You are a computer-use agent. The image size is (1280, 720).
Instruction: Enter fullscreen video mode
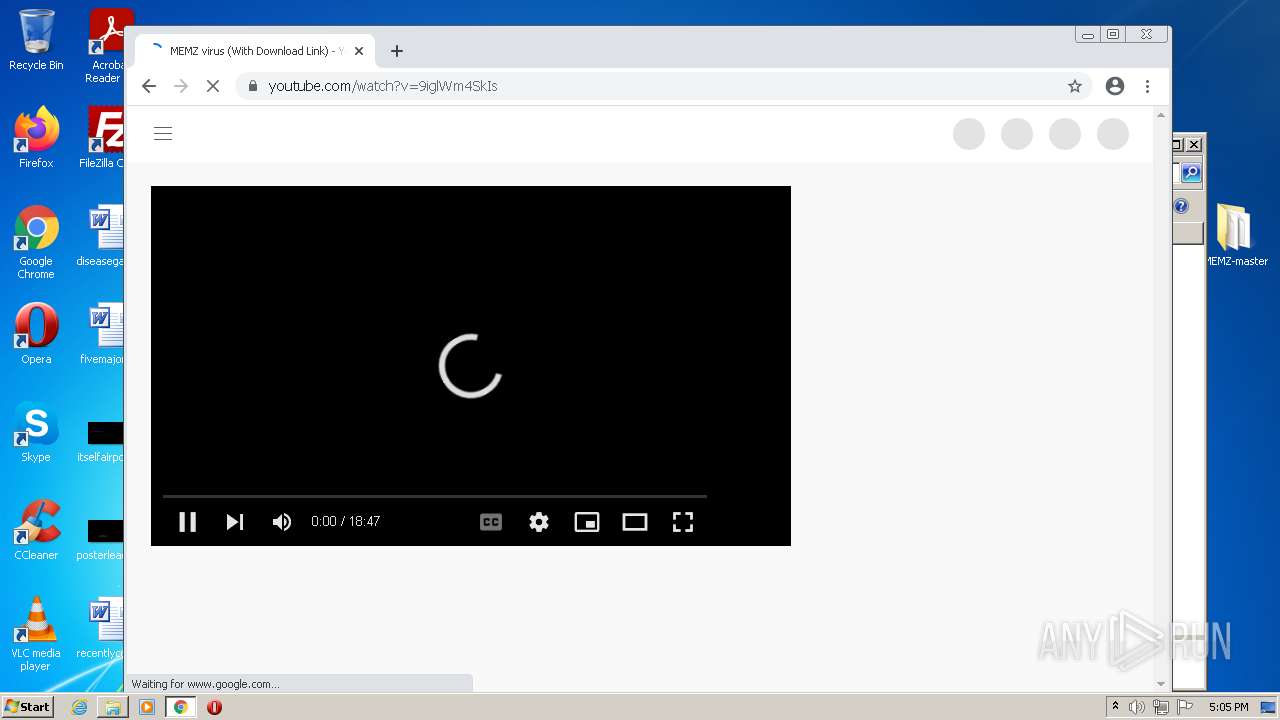point(683,521)
